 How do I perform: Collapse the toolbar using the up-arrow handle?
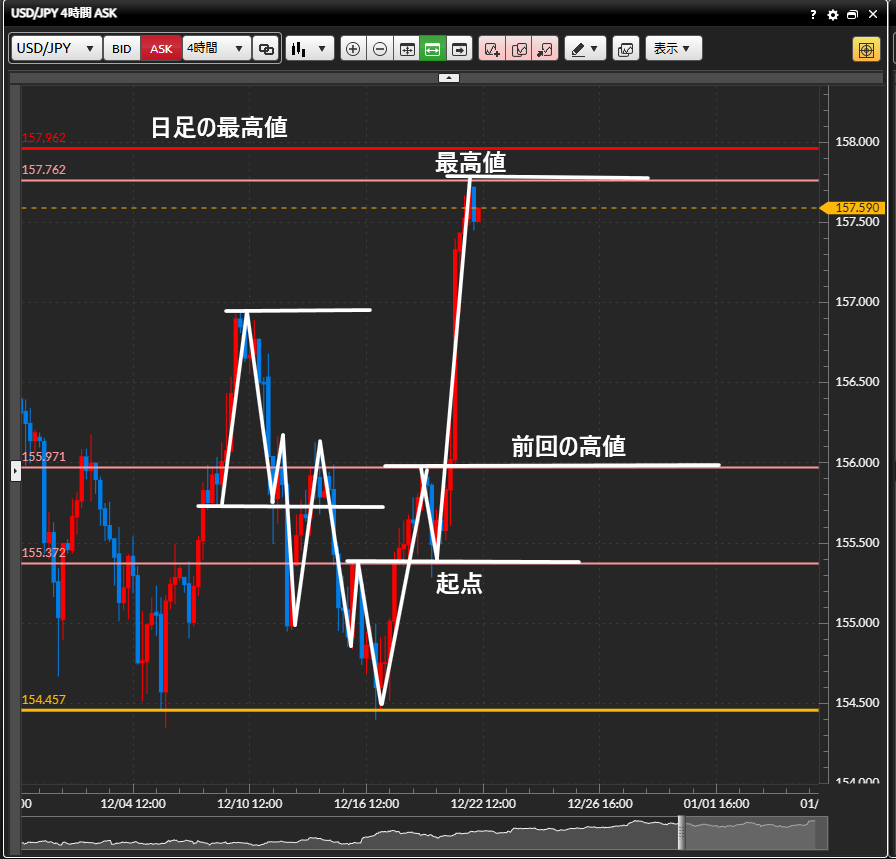[450, 77]
